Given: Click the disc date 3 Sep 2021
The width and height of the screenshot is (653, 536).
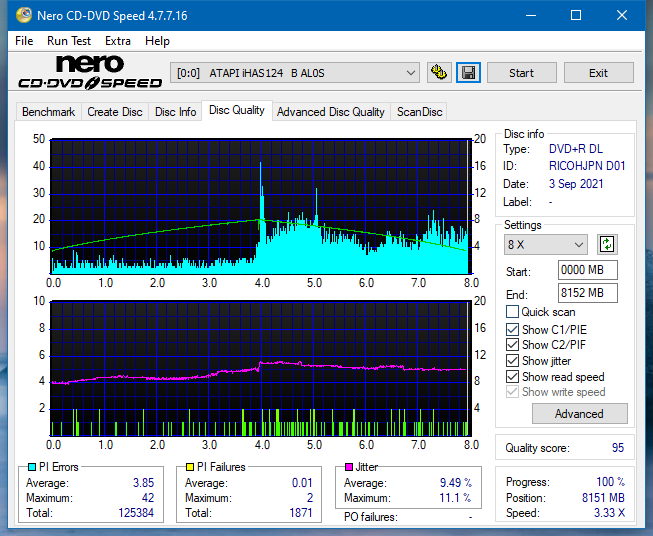Looking at the screenshot, I should tap(576, 184).
